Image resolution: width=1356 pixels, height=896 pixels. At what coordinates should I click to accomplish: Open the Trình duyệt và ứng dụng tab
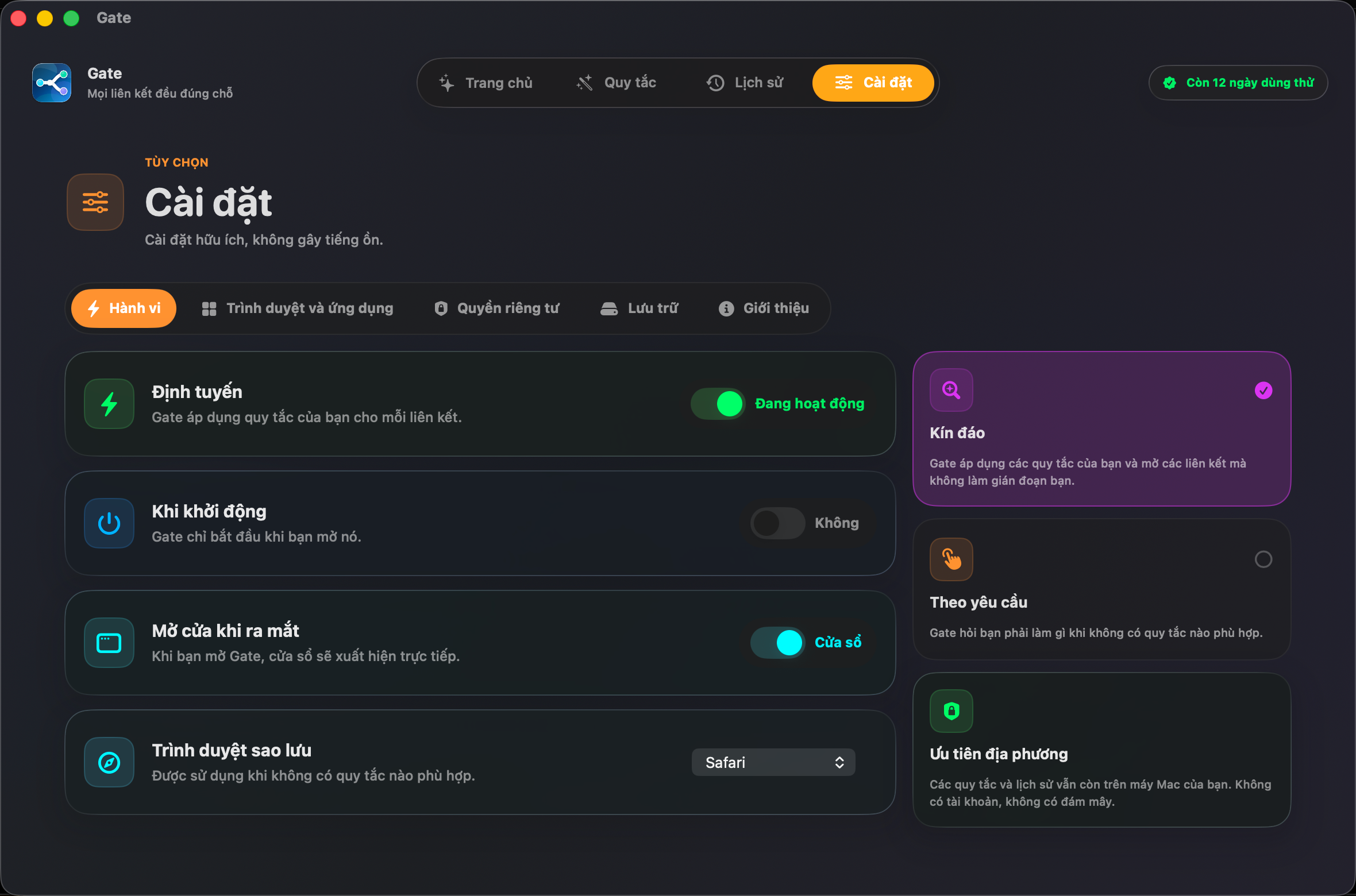[298, 308]
